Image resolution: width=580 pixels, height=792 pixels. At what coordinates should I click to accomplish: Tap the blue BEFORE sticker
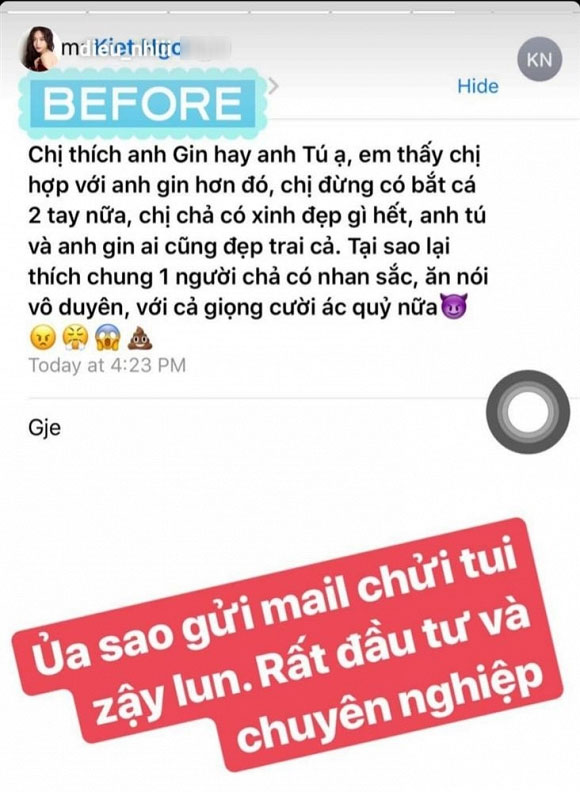coord(143,104)
